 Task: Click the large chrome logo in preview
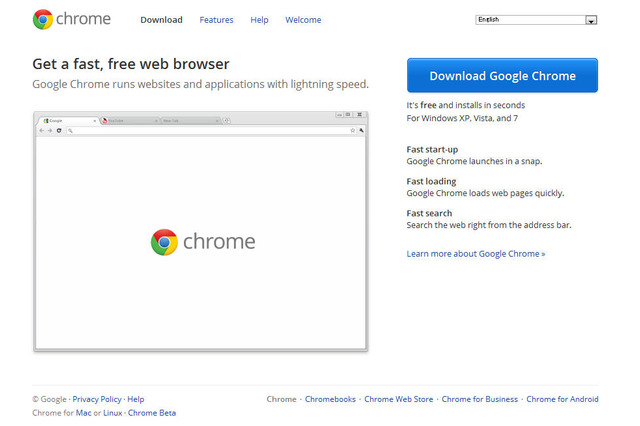pos(203,242)
